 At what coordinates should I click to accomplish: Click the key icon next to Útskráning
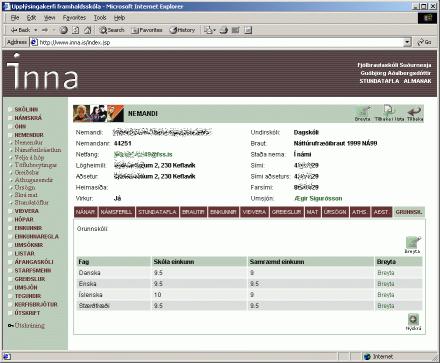pyautogui.click(x=11, y=325)
